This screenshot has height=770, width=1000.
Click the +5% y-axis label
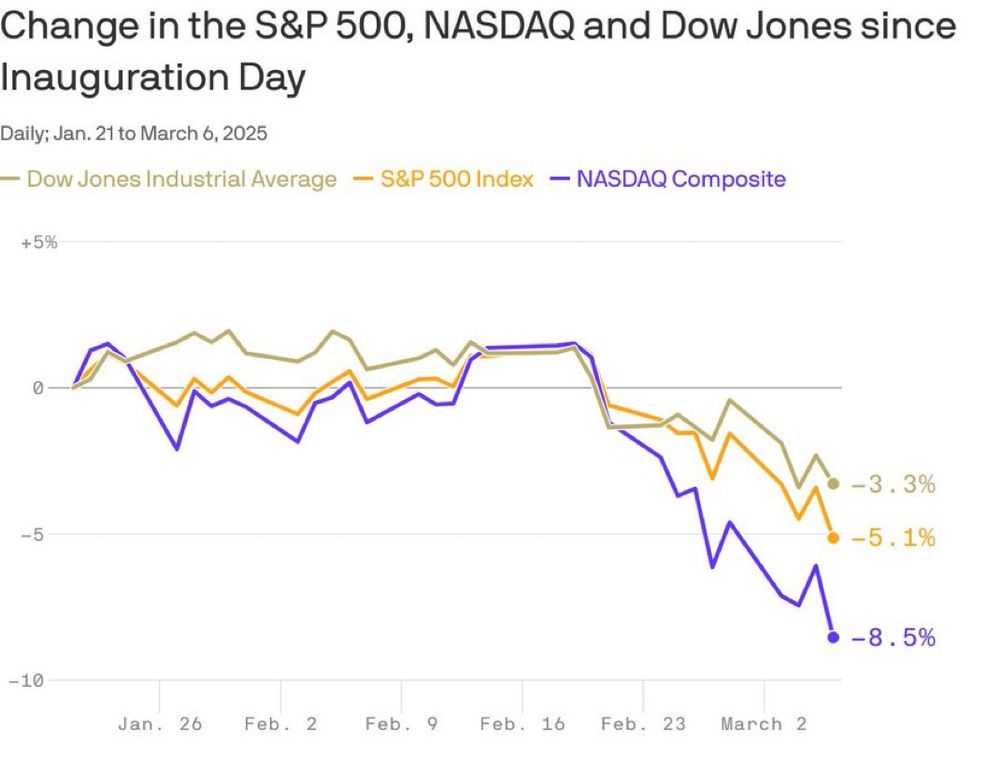[x=39, y=242]
